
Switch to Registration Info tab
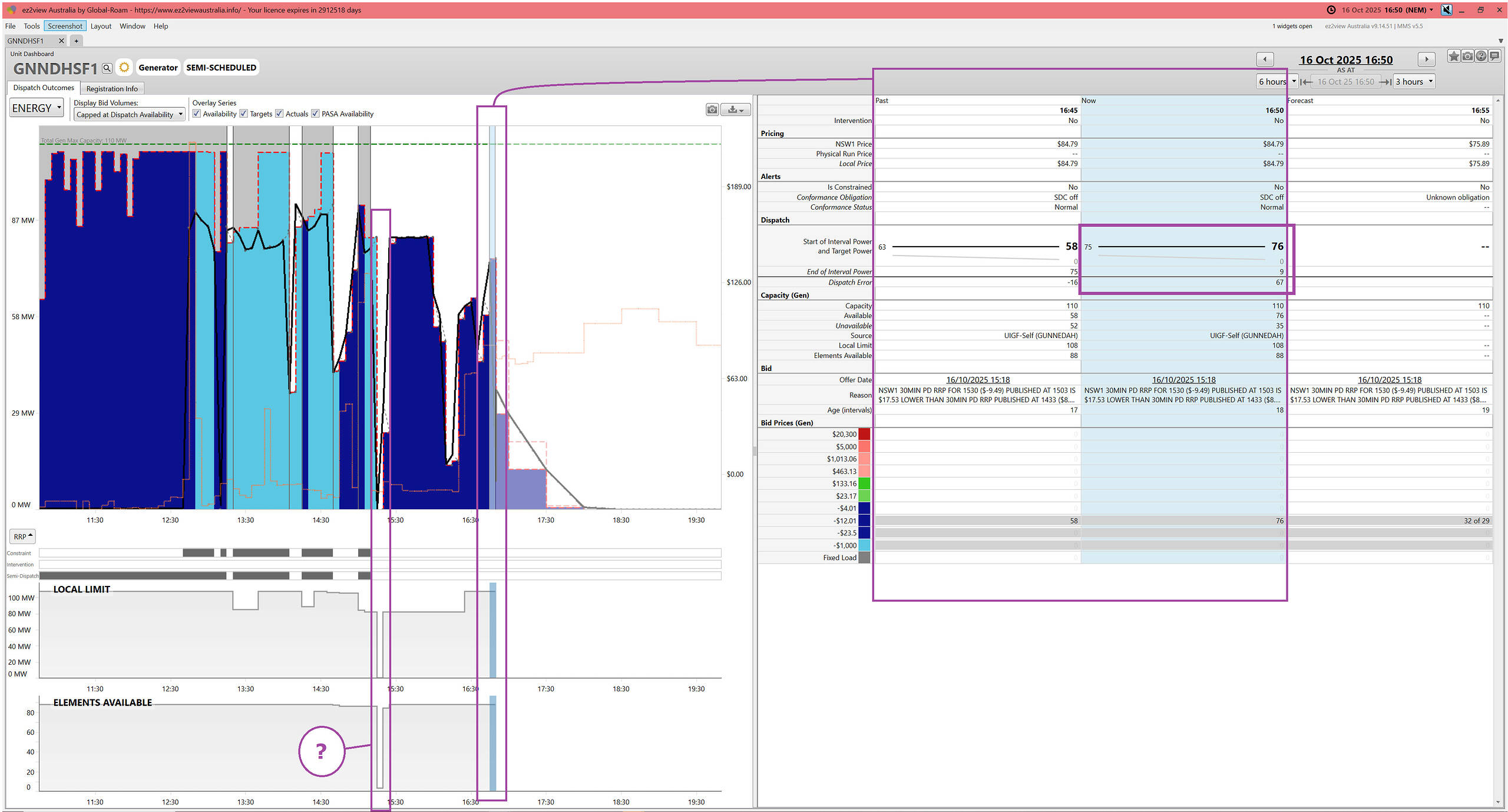coord(112,88)
